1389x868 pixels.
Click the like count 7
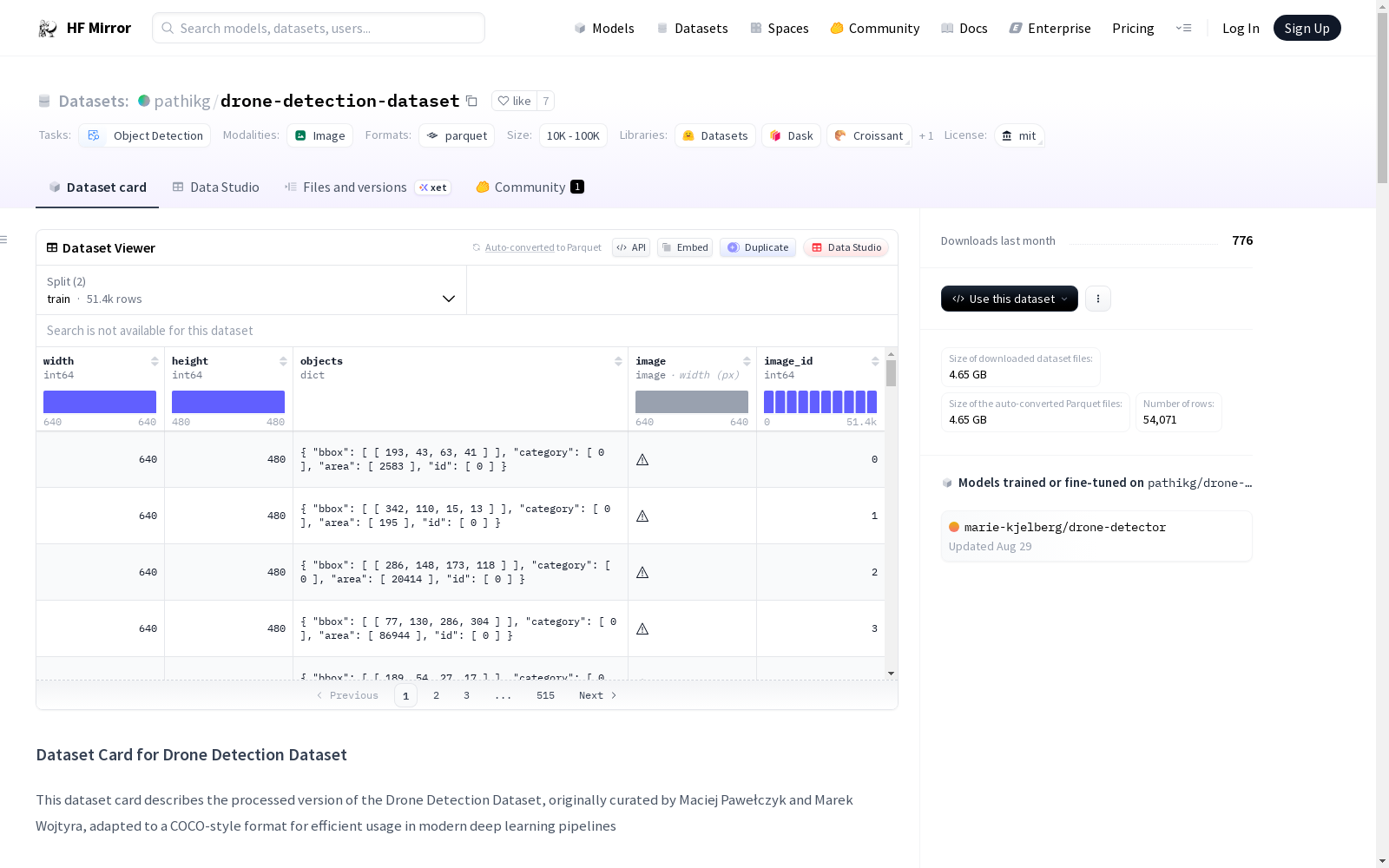545,101
